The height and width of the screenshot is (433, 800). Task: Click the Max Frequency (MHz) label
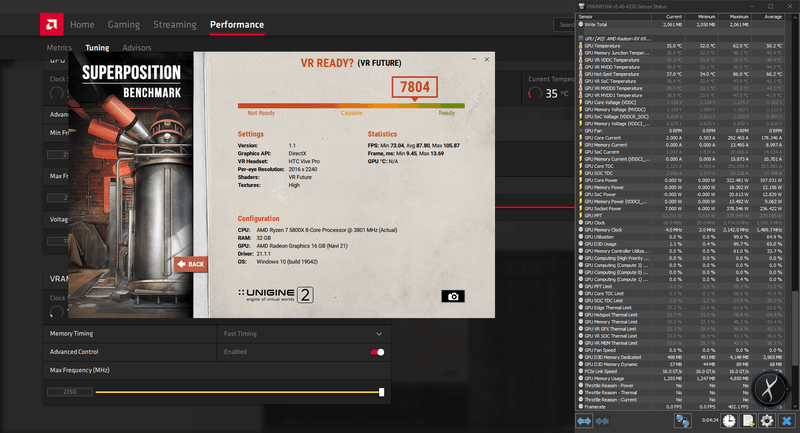[x=80, y=370]
